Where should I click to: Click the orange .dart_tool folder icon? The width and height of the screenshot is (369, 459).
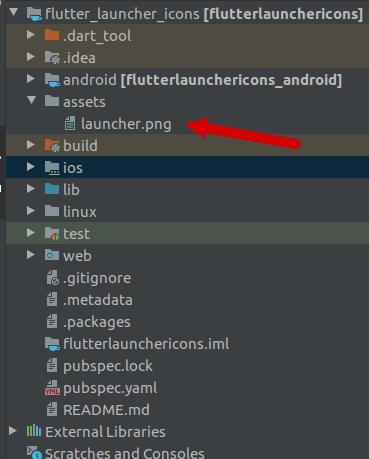tap(52, 35)
